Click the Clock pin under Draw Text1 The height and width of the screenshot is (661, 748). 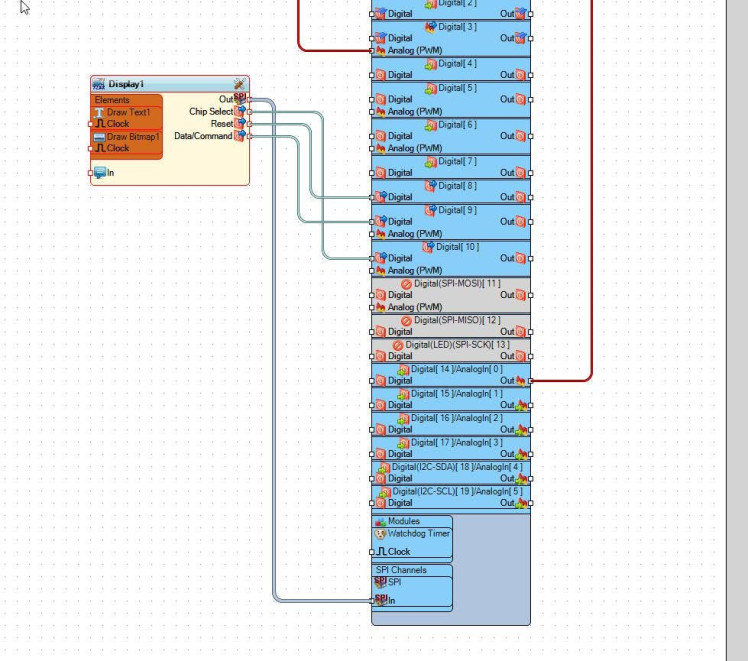pyautogui.click(x=91, y=124)
